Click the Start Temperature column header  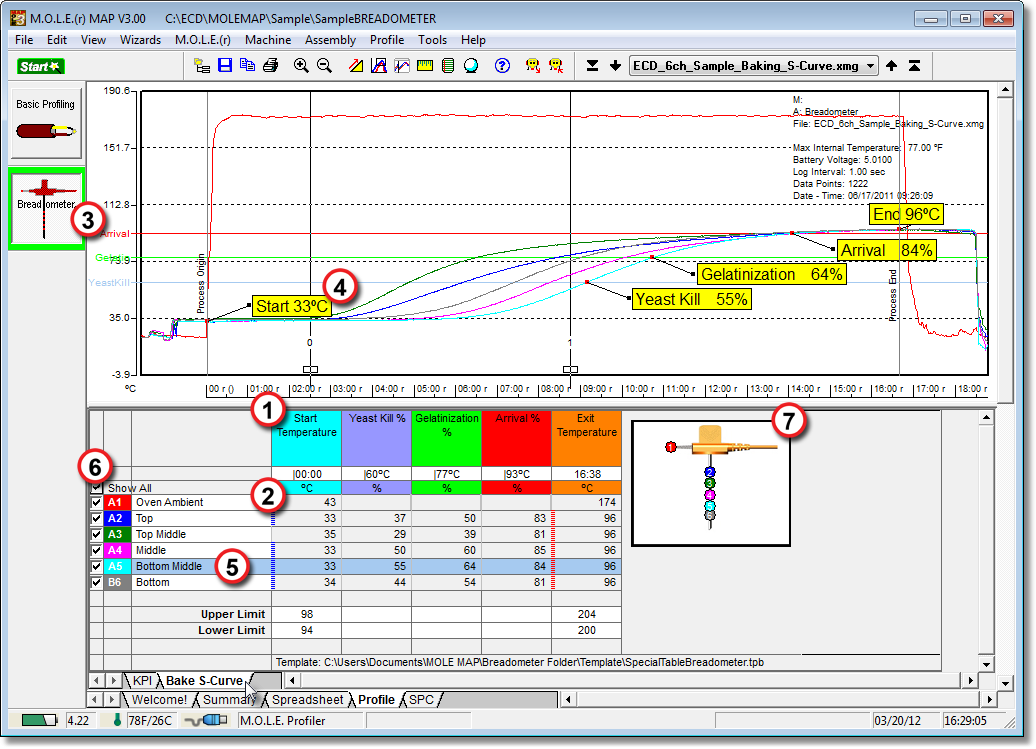(x=306, y=439)
